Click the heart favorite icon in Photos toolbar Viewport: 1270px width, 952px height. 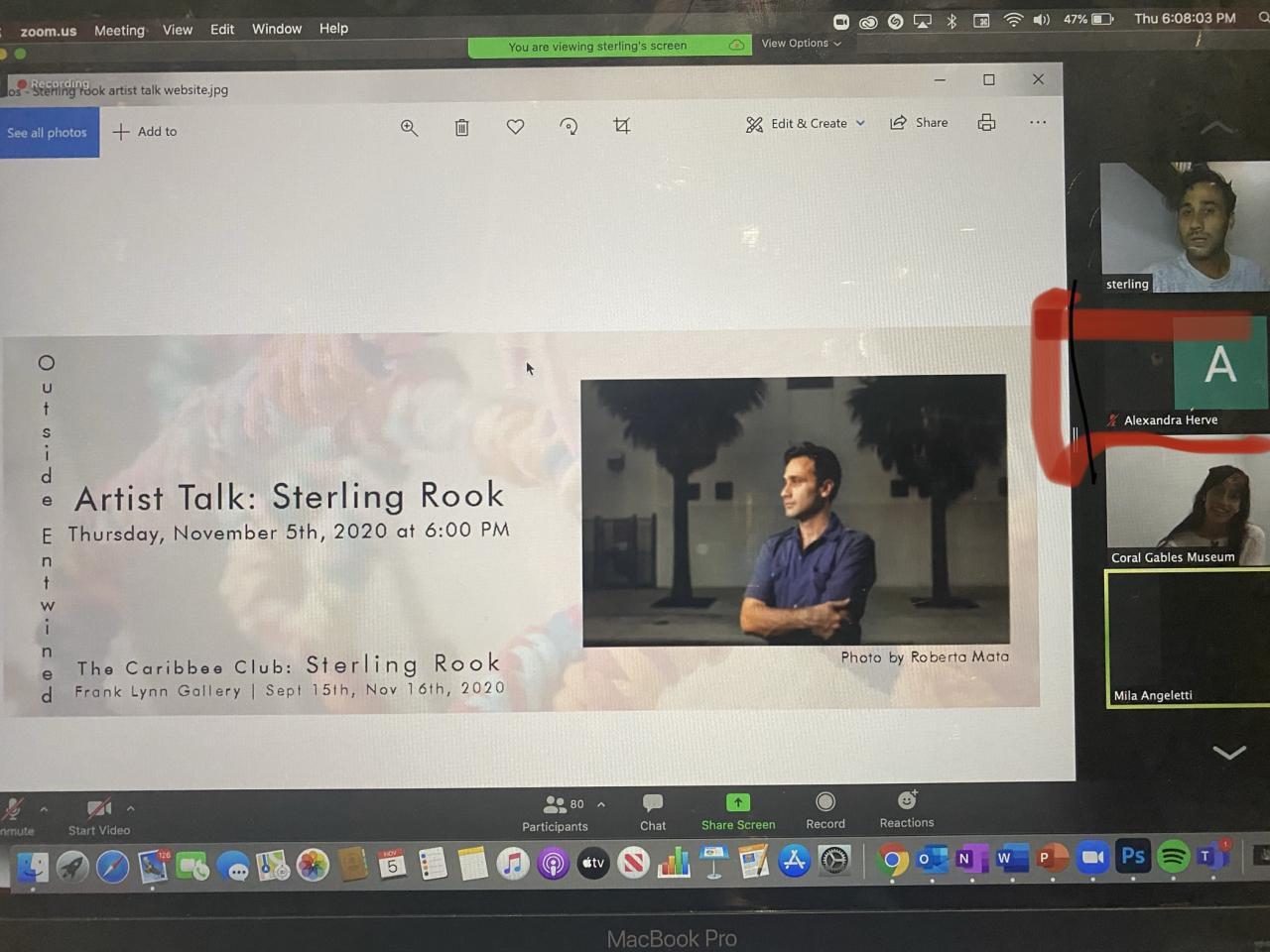pyautogui.click(x=515, y=126)
